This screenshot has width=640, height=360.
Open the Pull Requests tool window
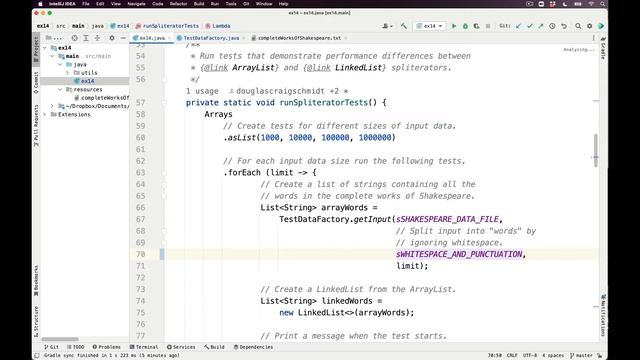coord(36,126)
